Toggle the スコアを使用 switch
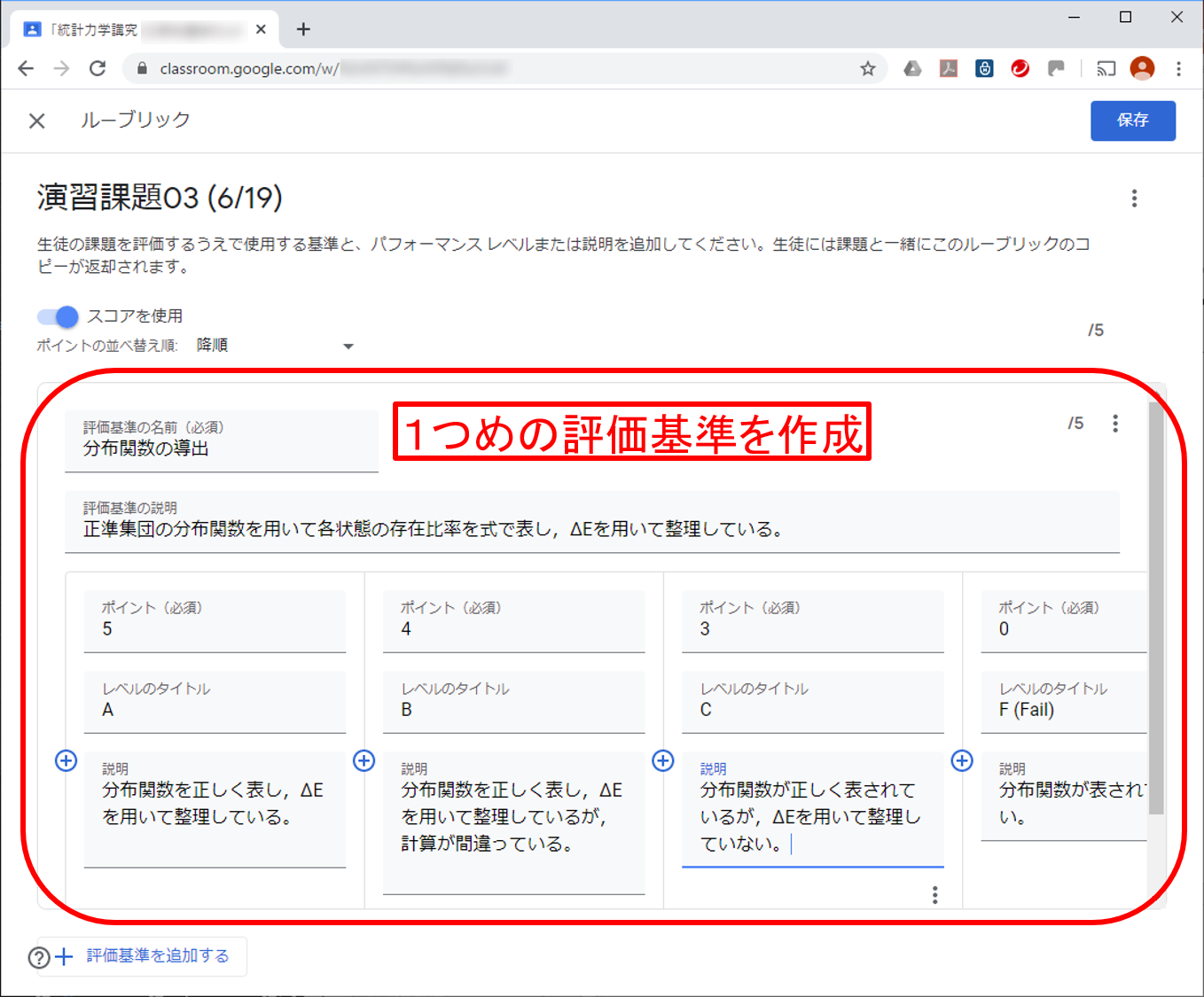 click(x=58, y=316)
